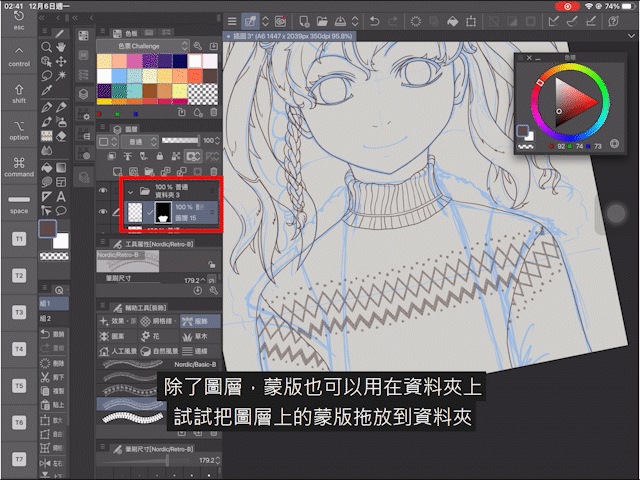The image size is (640, 480).
Task: Click the lock layer icon
Action: (x=160, y=156)
